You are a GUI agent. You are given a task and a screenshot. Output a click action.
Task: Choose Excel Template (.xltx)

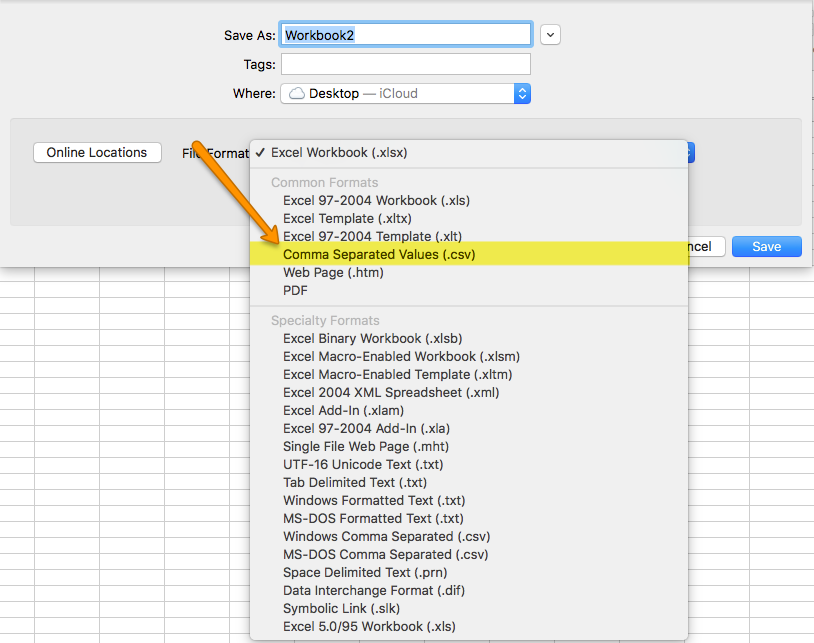pyautogui.click(x=469, y=218)
